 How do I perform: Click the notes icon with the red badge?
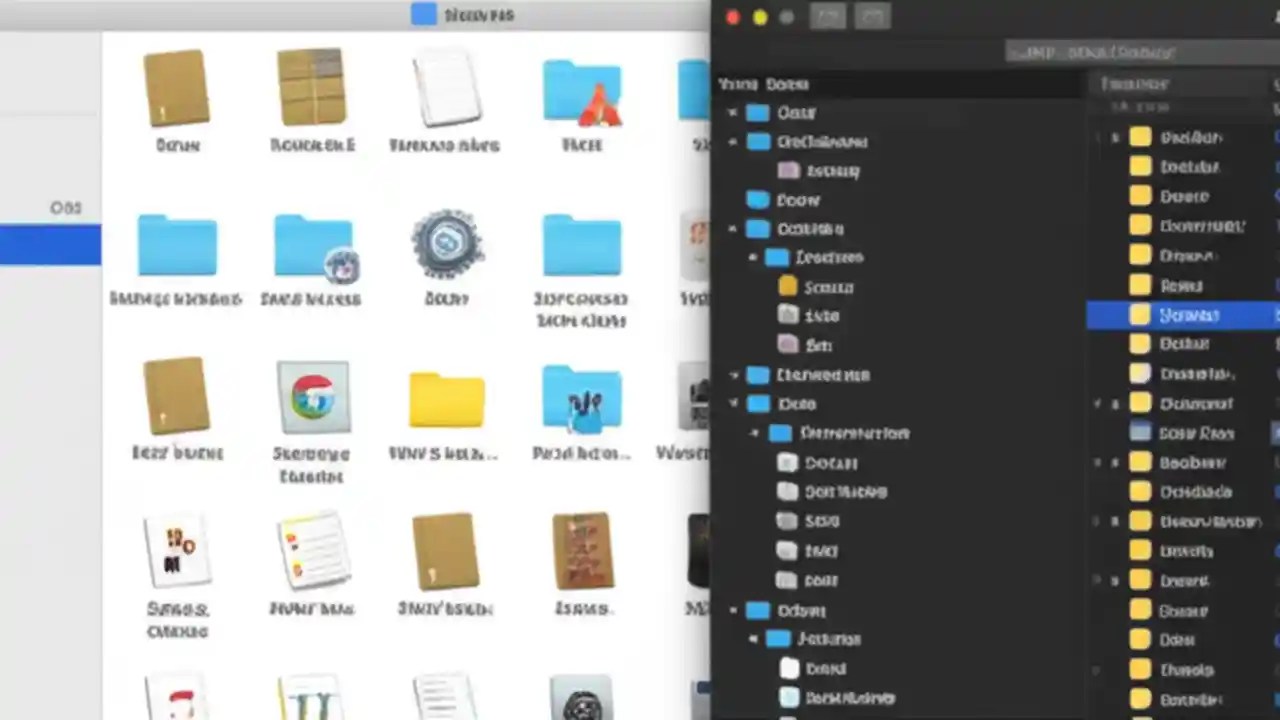point(312,550)
